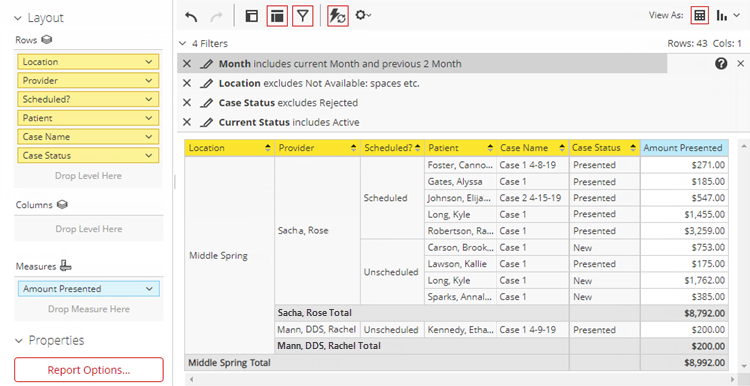Click the Lawson, Kallie patient cell
This screenshot has height=386, width=750.
(x=461, y=264)
